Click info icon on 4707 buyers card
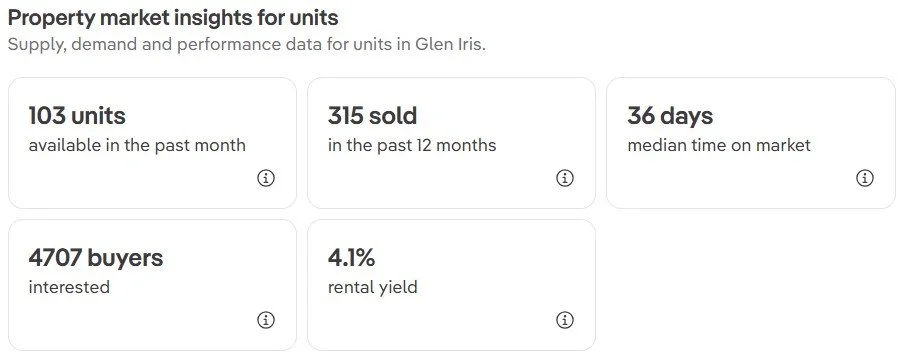This screenshot has height=360, width=906. click(x=266, y=320)
